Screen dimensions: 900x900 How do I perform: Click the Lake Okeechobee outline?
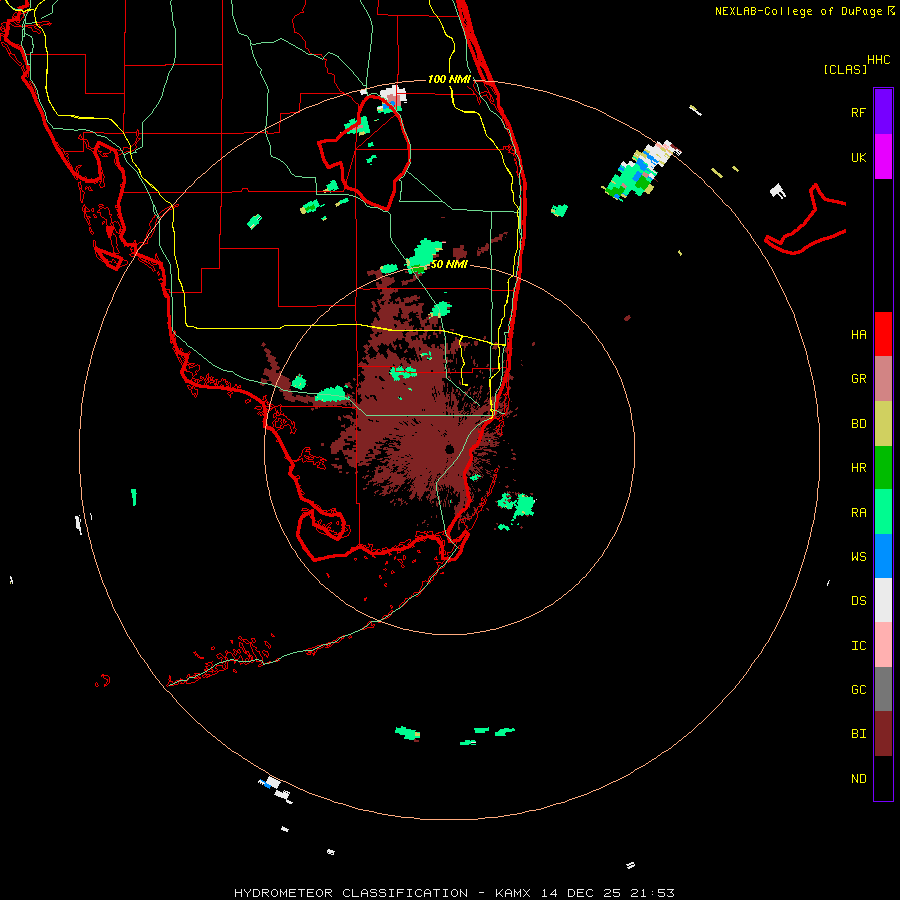click(364, 153)
